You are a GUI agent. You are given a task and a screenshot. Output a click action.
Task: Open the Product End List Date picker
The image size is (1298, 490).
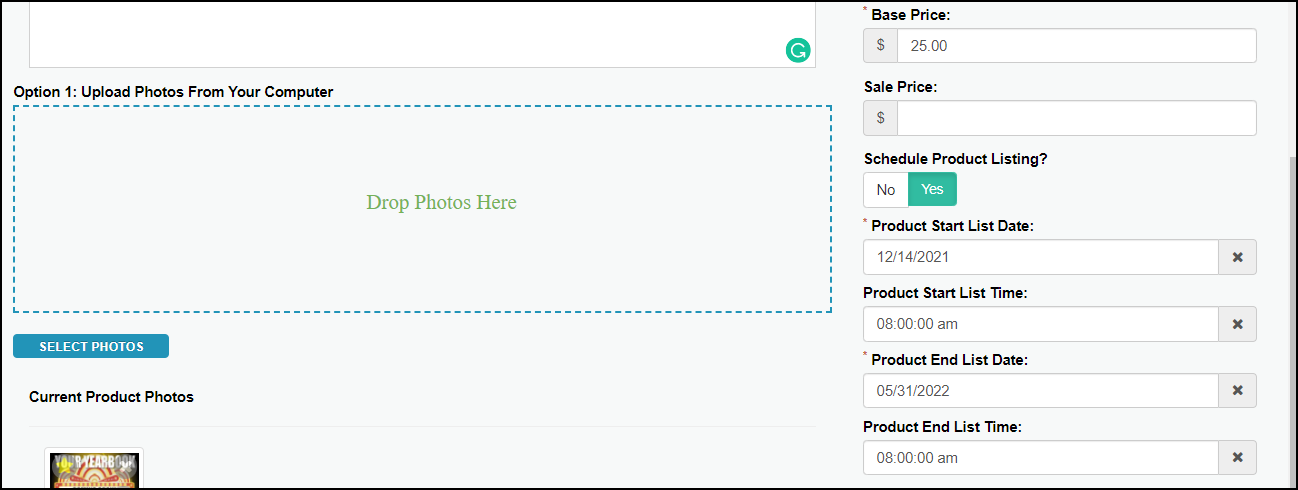click(x=1041, y=391)
